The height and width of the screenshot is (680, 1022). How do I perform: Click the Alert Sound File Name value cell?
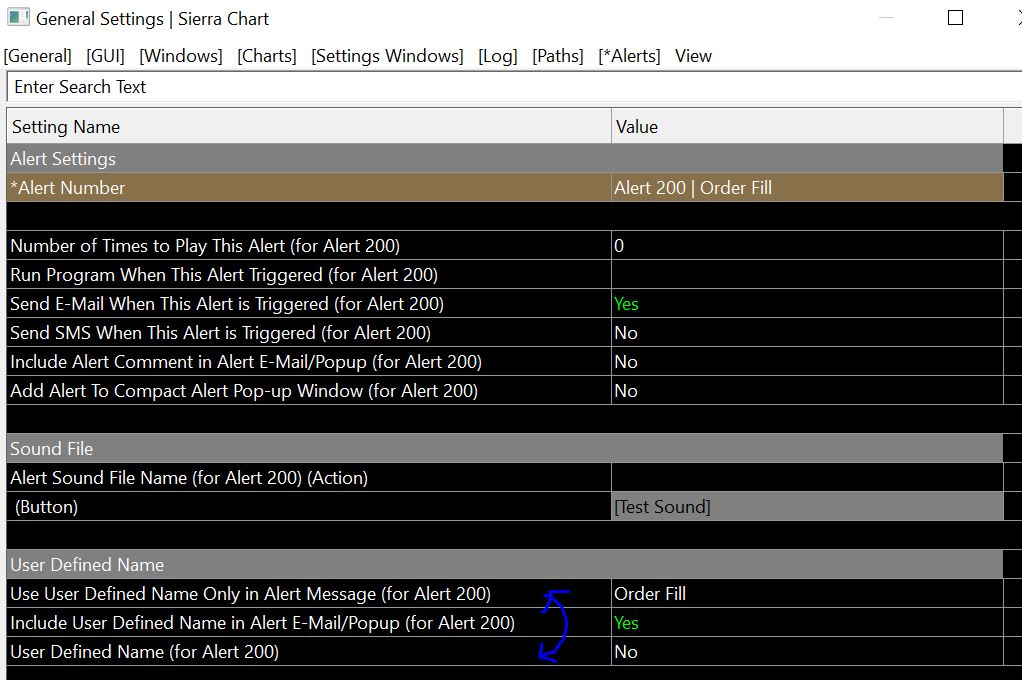point(808,478)
